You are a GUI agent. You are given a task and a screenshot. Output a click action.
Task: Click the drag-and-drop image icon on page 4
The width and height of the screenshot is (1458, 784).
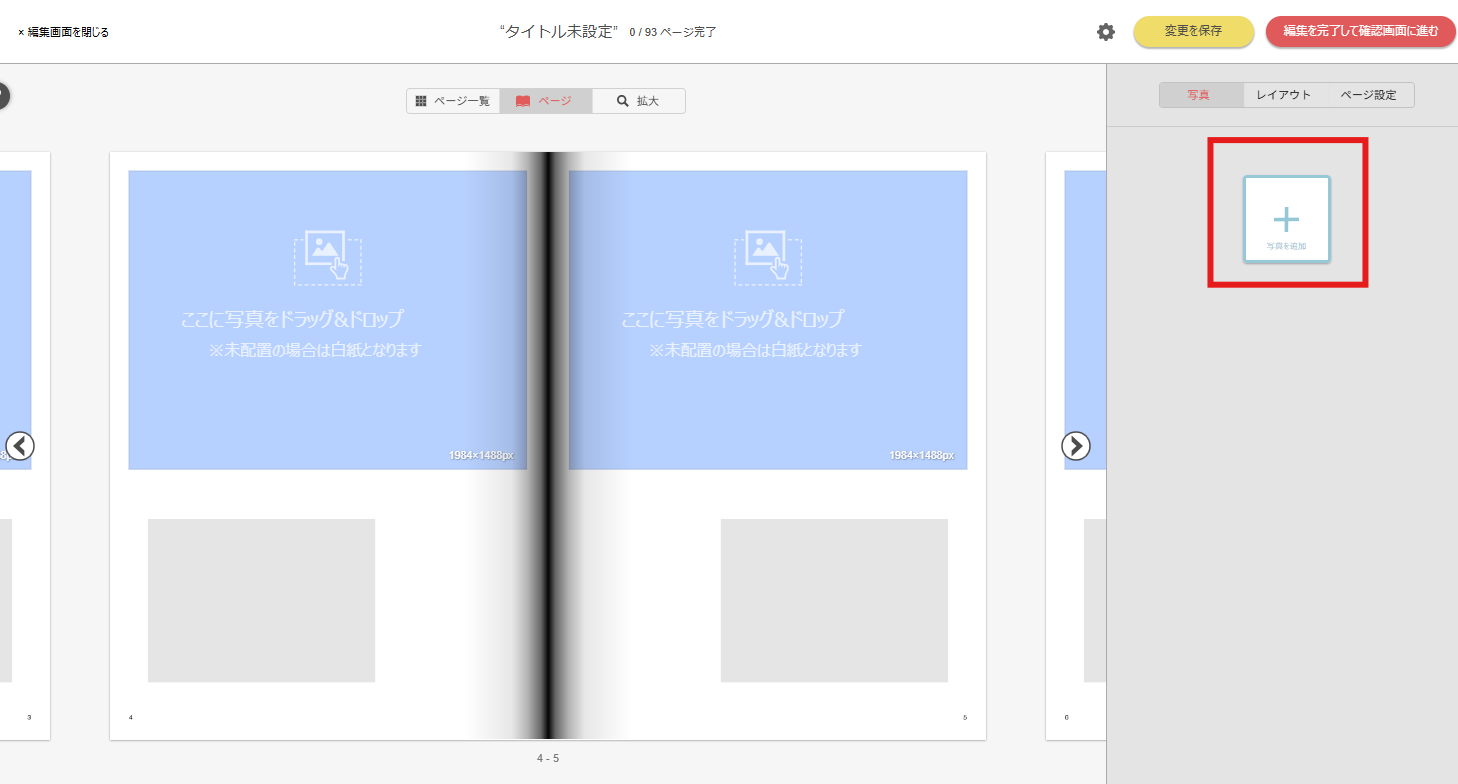tap(328, 258)
